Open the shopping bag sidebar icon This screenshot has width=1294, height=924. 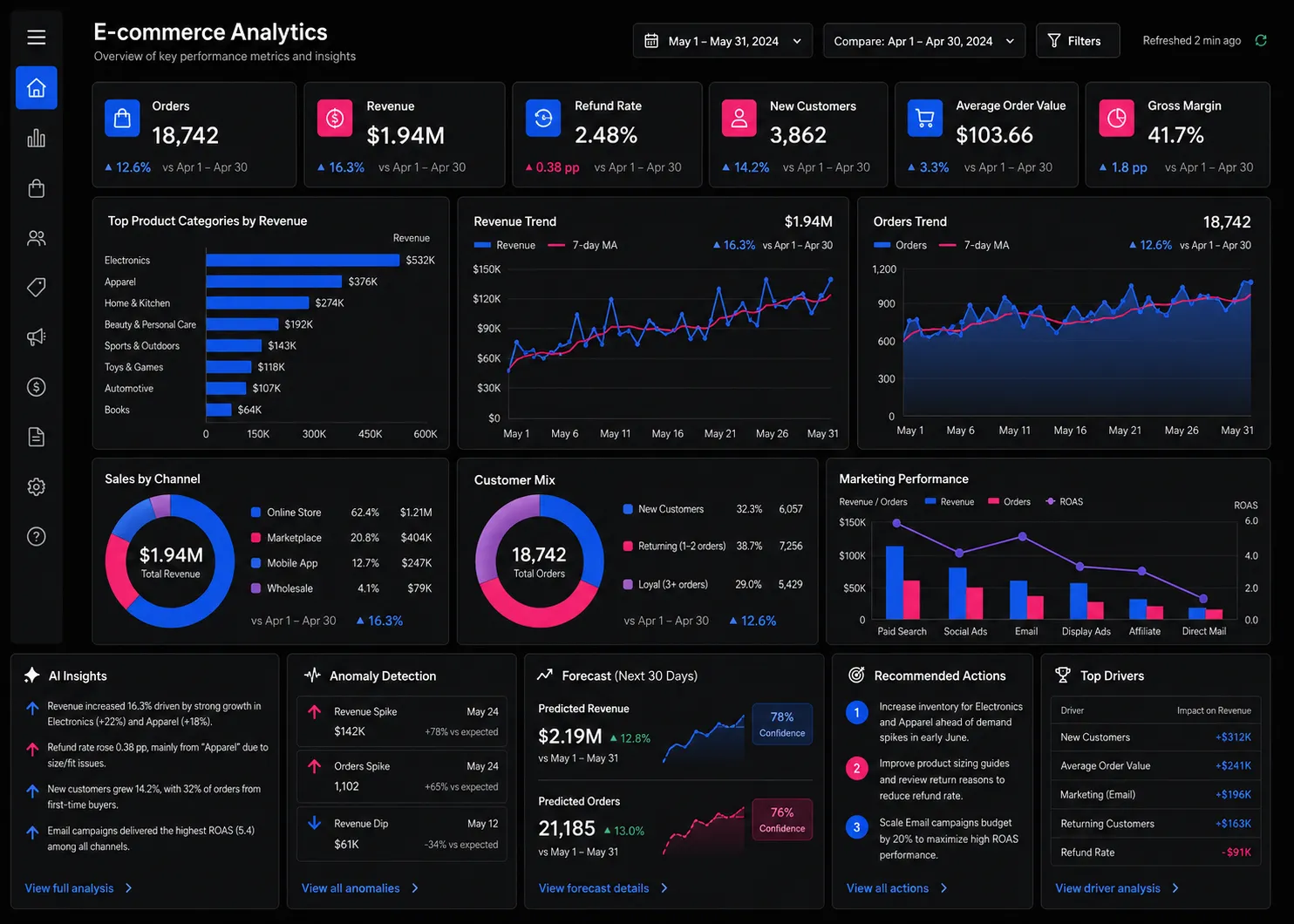point(37,188)
